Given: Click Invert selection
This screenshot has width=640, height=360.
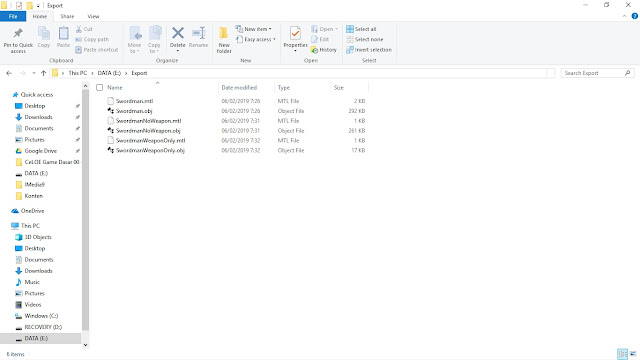Looking at the screenshot, I should click(369, 50).
